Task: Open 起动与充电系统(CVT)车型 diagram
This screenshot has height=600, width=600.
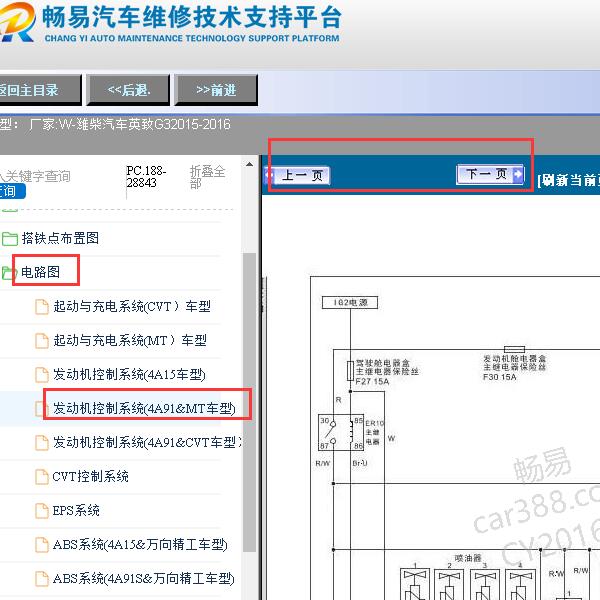Action: pyautogui.click(x=132, y=306)
